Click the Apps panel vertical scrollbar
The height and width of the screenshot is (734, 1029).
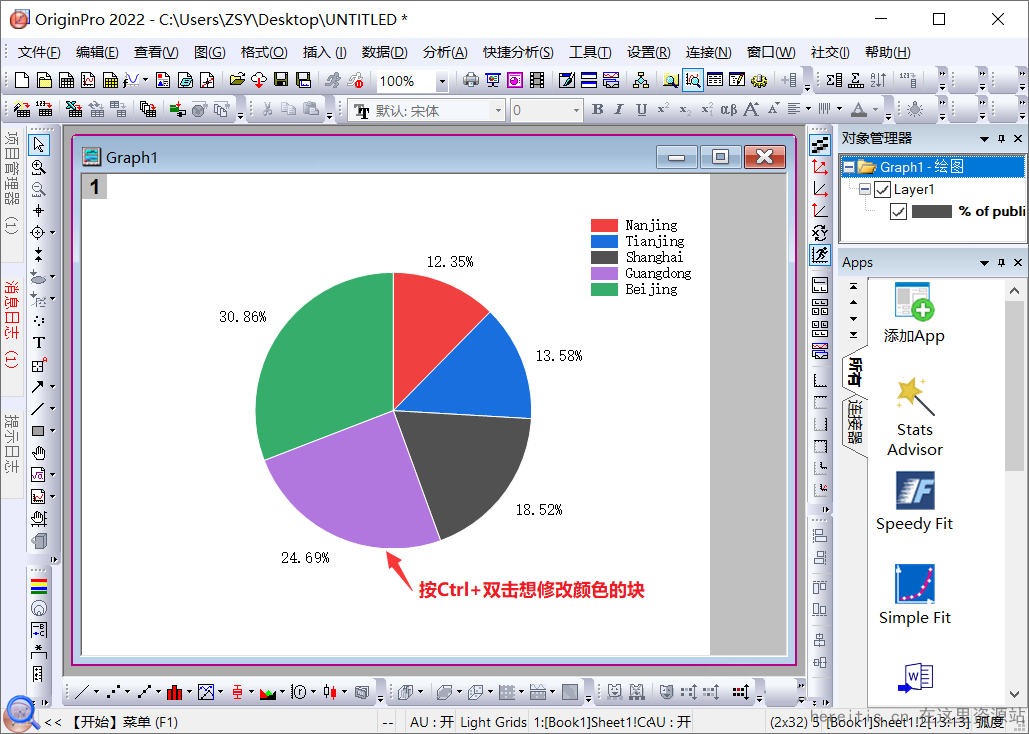(1014, 384)
